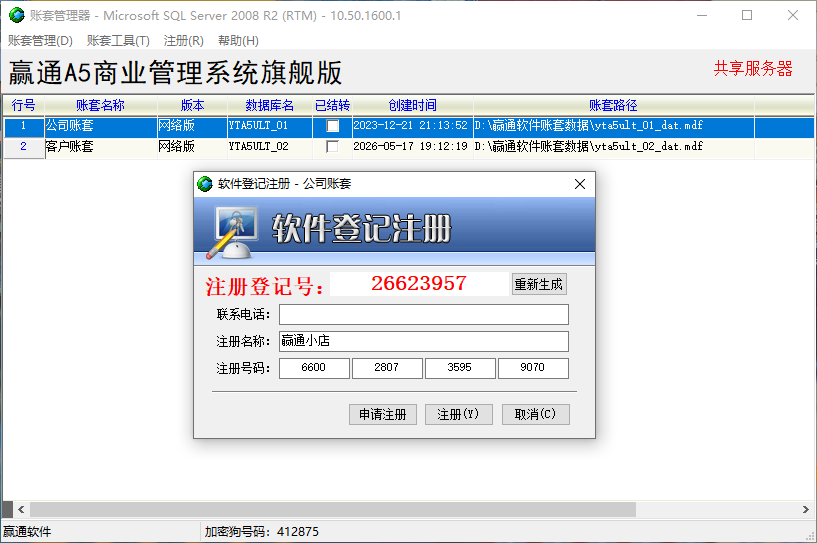This screenshot has height=543, width=817.
Task: Select the 数据库名 column header
Action: point(269,105)
